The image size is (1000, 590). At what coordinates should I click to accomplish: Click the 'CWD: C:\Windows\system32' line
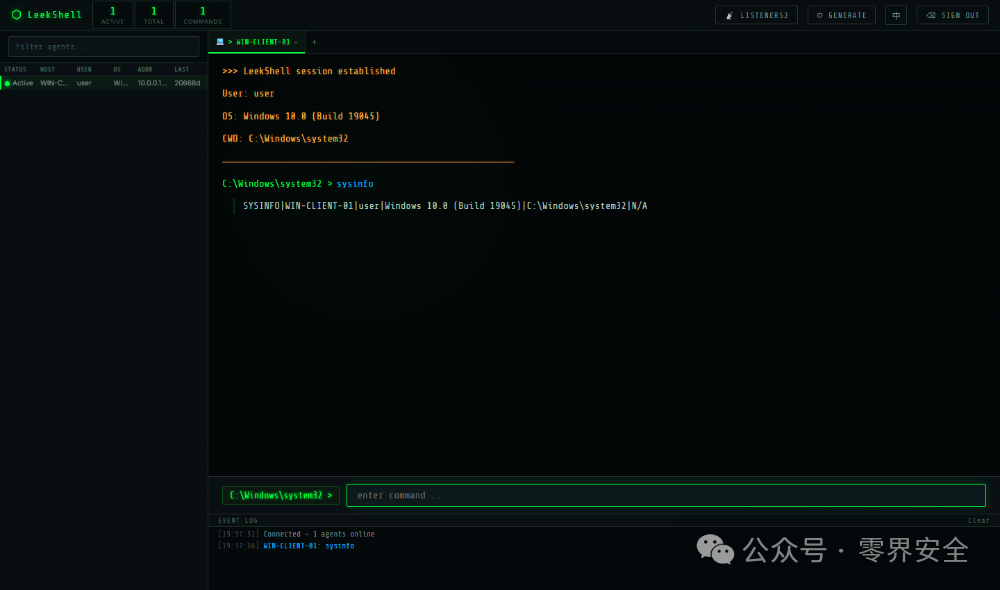(x=285, y=138)
